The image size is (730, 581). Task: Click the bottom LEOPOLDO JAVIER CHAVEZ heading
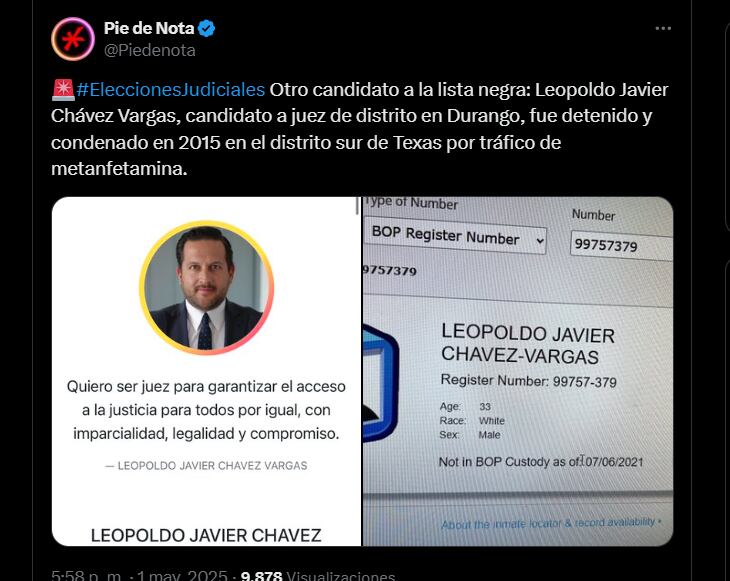coord(206,535)
